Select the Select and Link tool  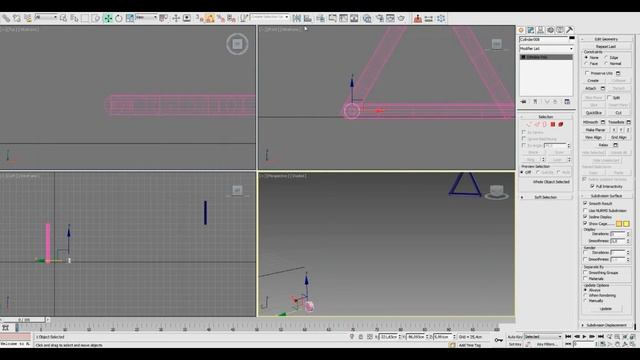coord(6,18)
